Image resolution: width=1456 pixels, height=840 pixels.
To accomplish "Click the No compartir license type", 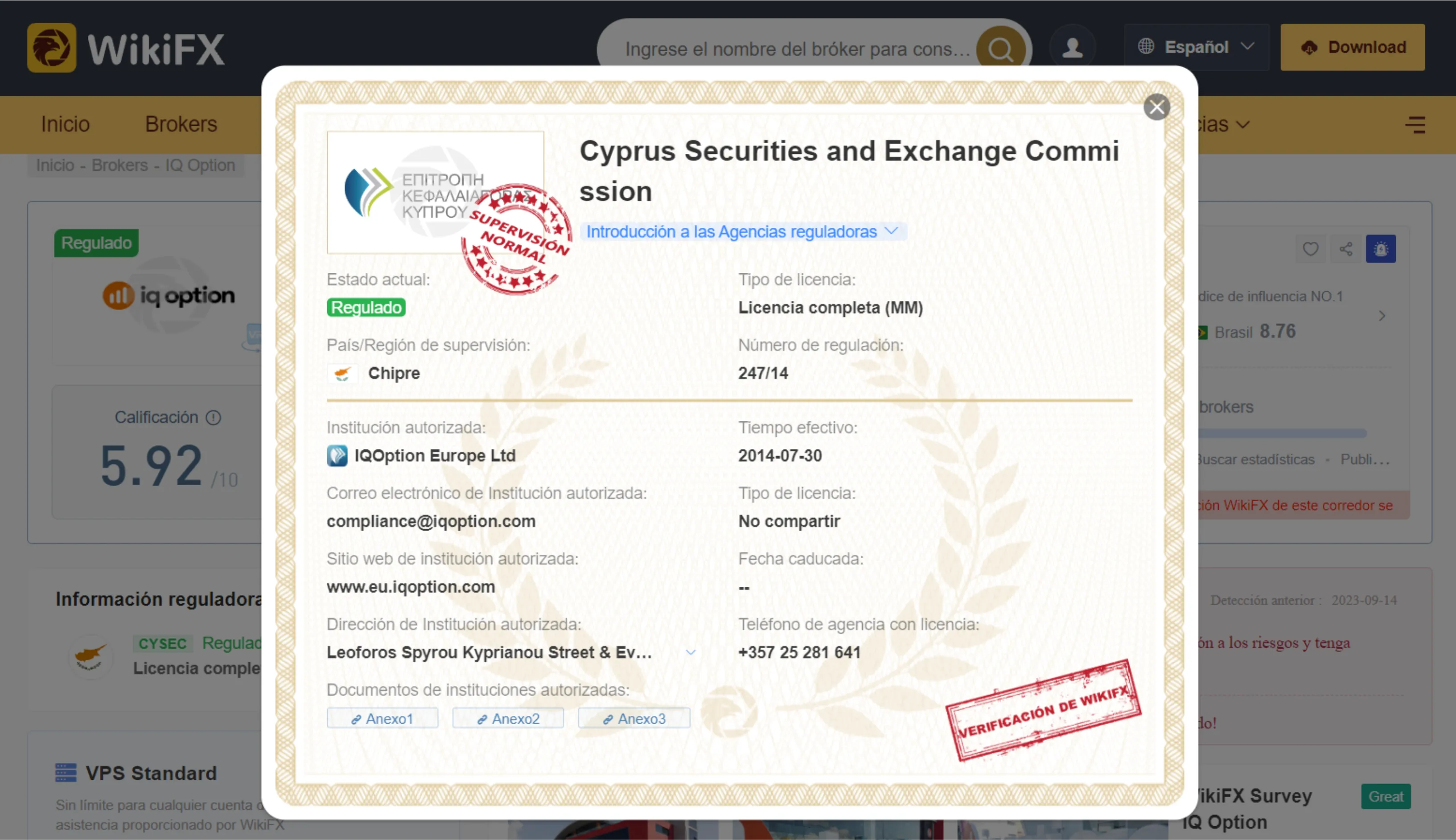I will [789, 522].
